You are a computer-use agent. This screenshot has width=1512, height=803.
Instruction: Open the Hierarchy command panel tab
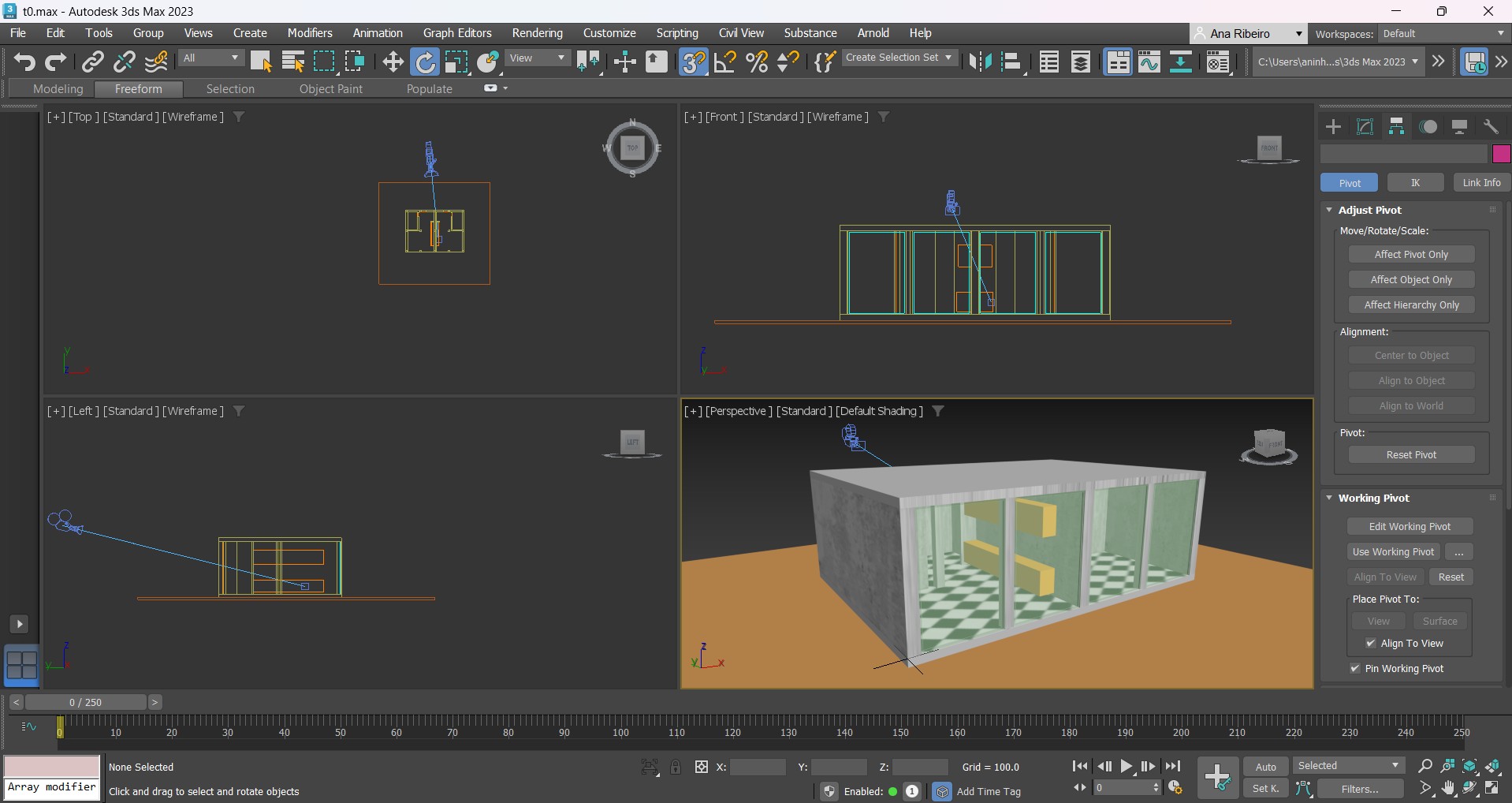[1396, 127]
